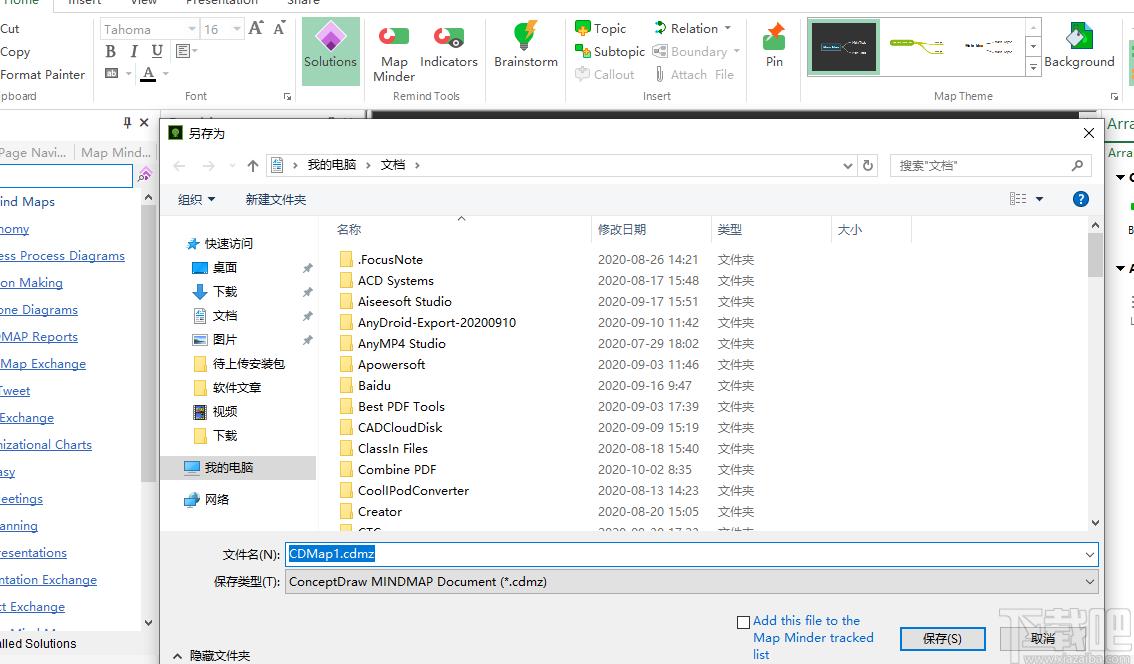Viewport: 1134px width, 664px height.
Task: Open the CoolIPodConverter folder
Action: click(413, 490)
